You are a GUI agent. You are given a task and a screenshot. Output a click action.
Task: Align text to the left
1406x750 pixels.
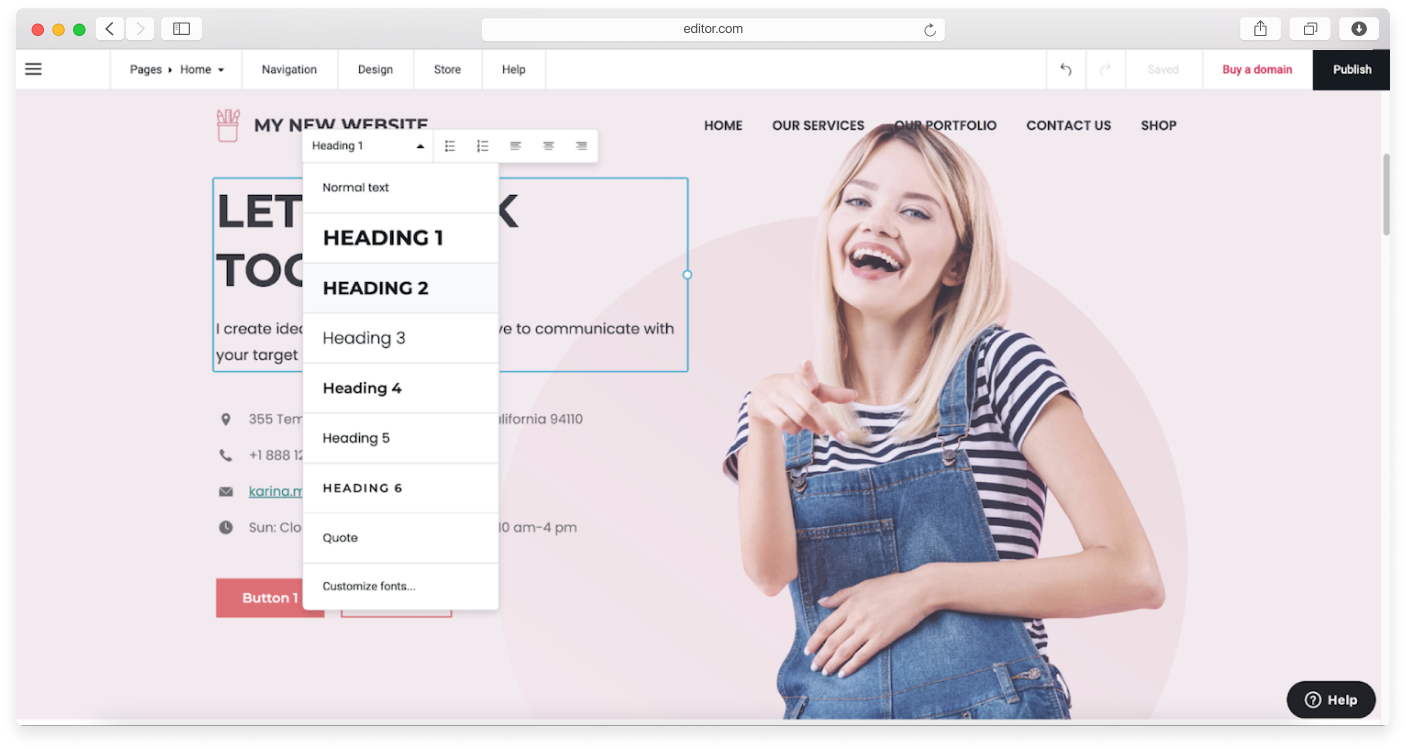(515, 146)
